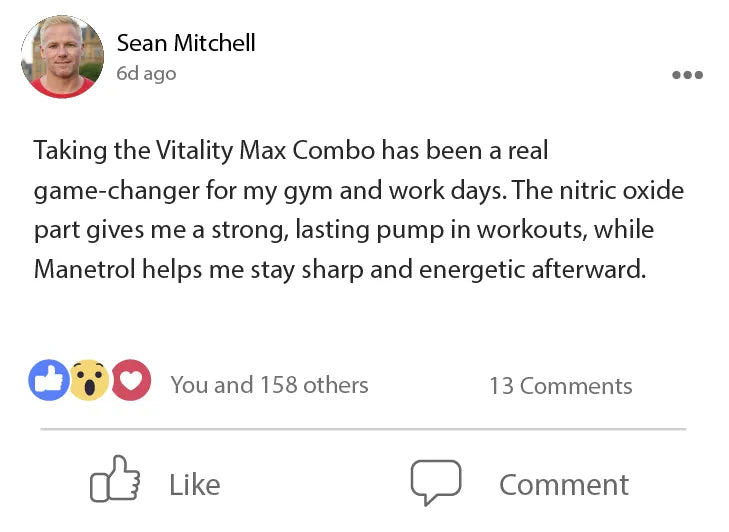This screenshot has height=532, width=729.
Task: Click the speech bubble Comment icon
Action: pyautogui.click(x=436, y=482)
